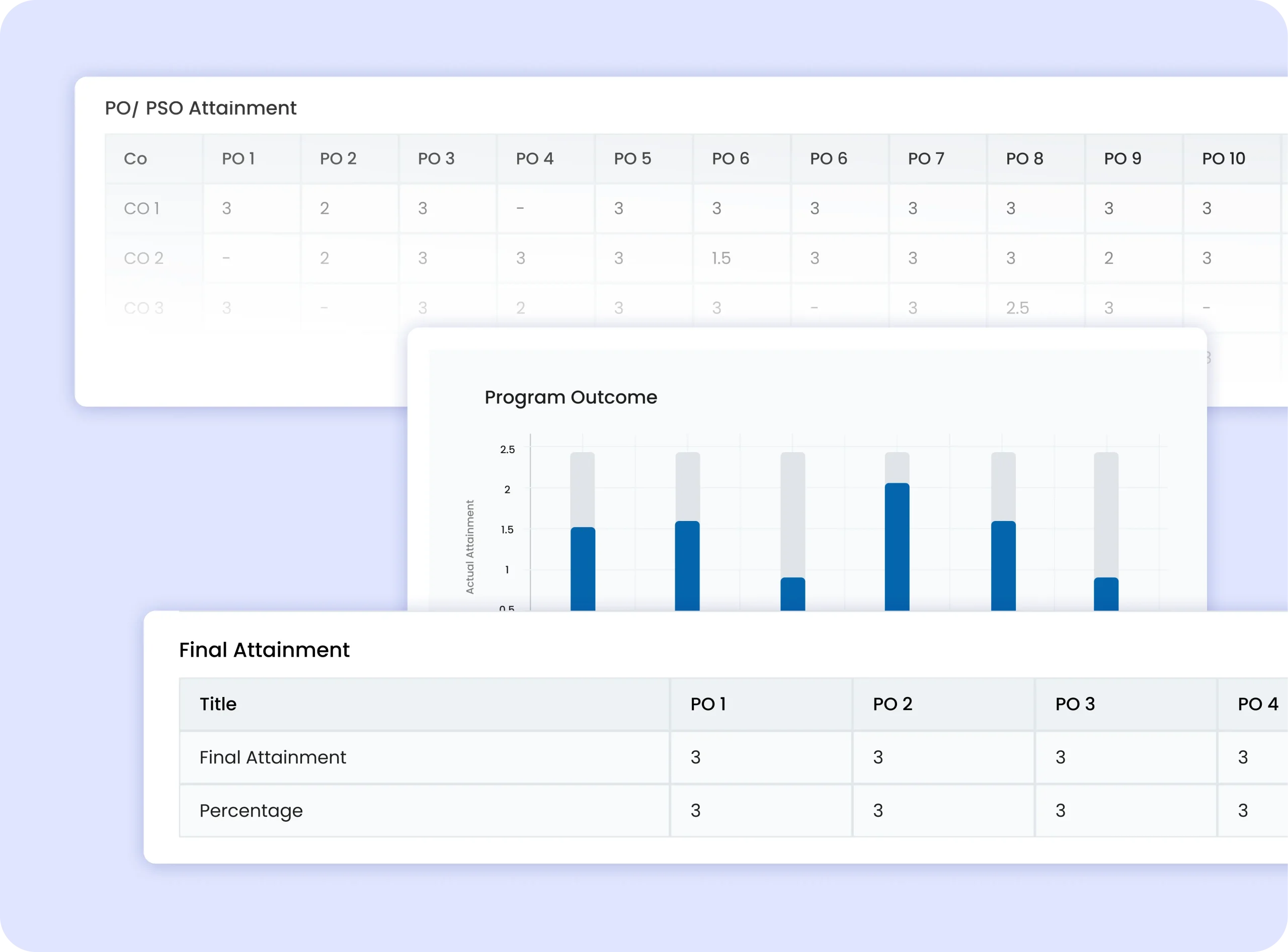Click the Program Outcome chart title
Screen dimensions: 1288x952
[570, 397]
